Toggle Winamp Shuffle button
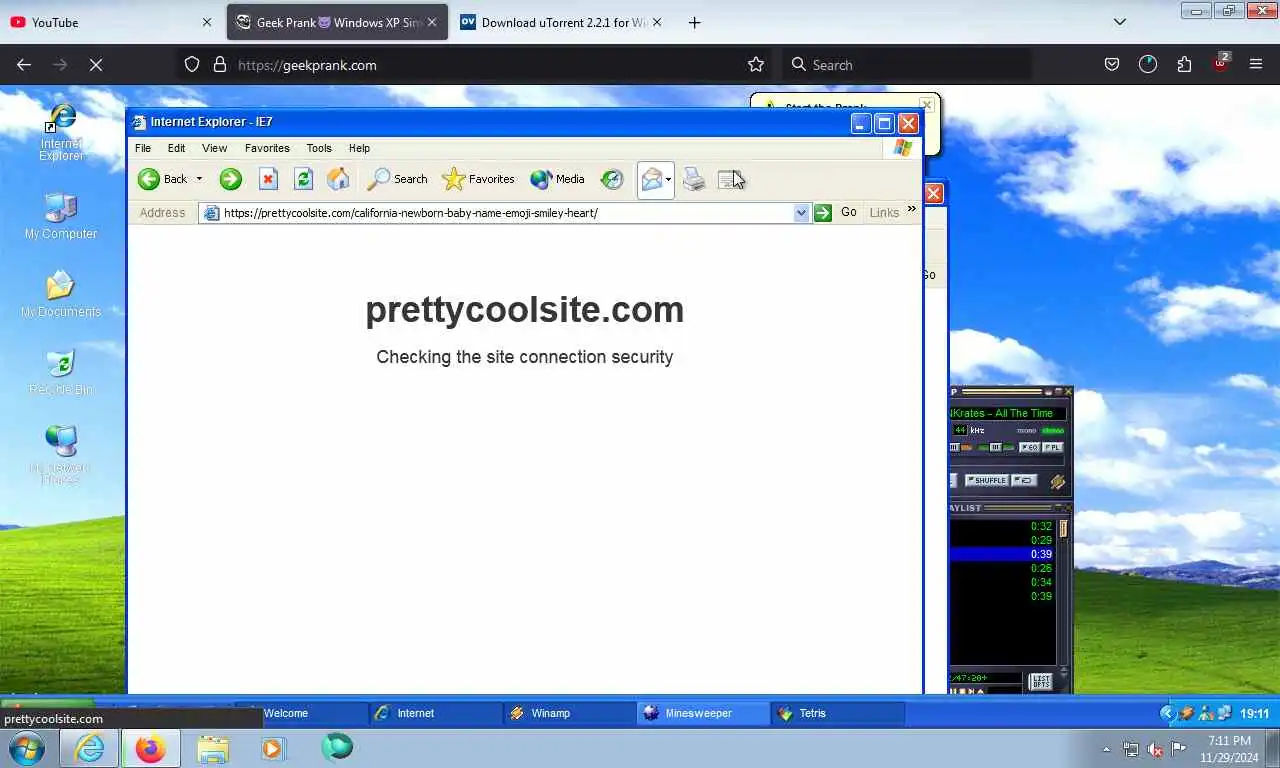 (986, 480)
